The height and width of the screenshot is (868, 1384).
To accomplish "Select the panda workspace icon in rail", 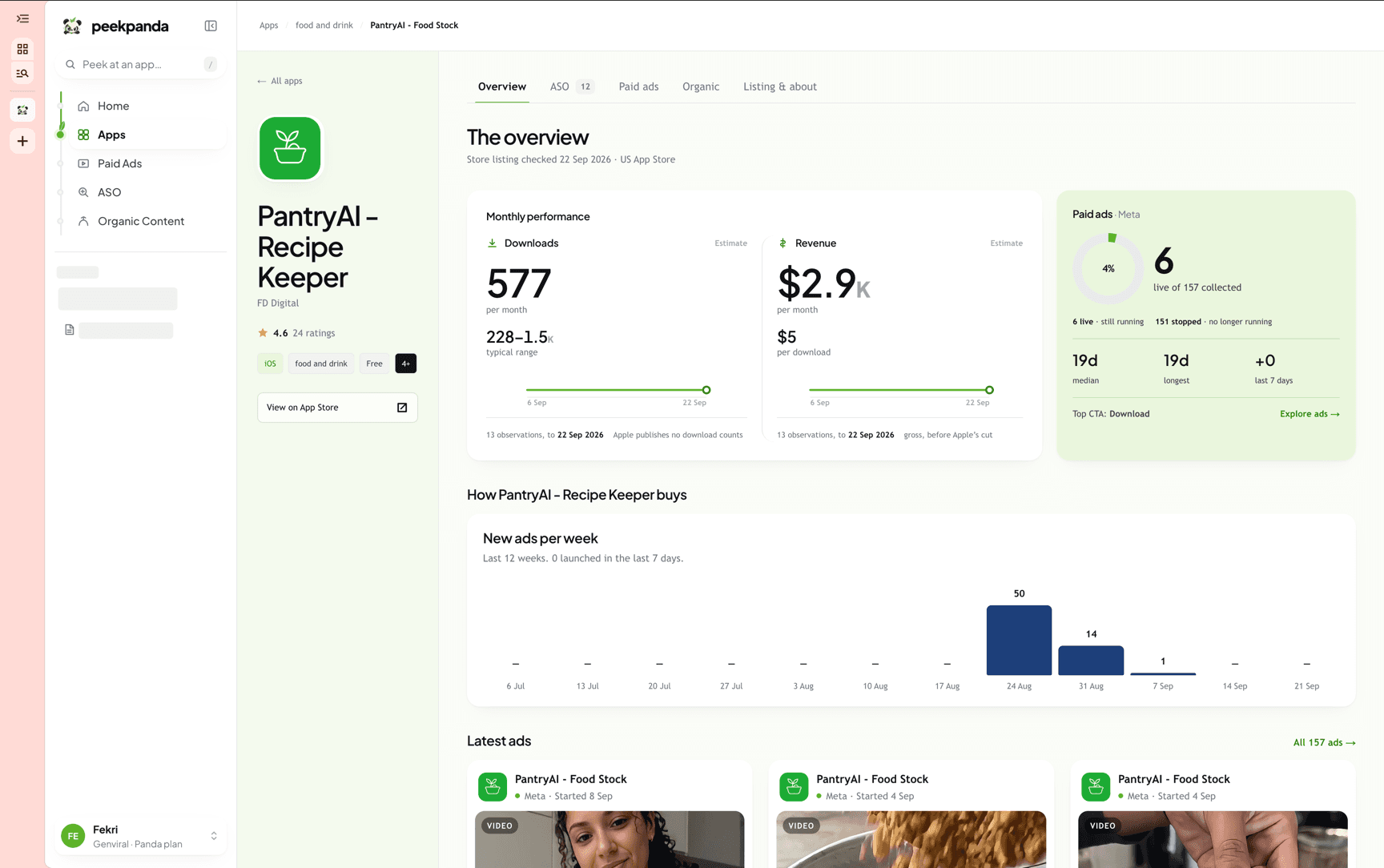I will tap(22, 110).
